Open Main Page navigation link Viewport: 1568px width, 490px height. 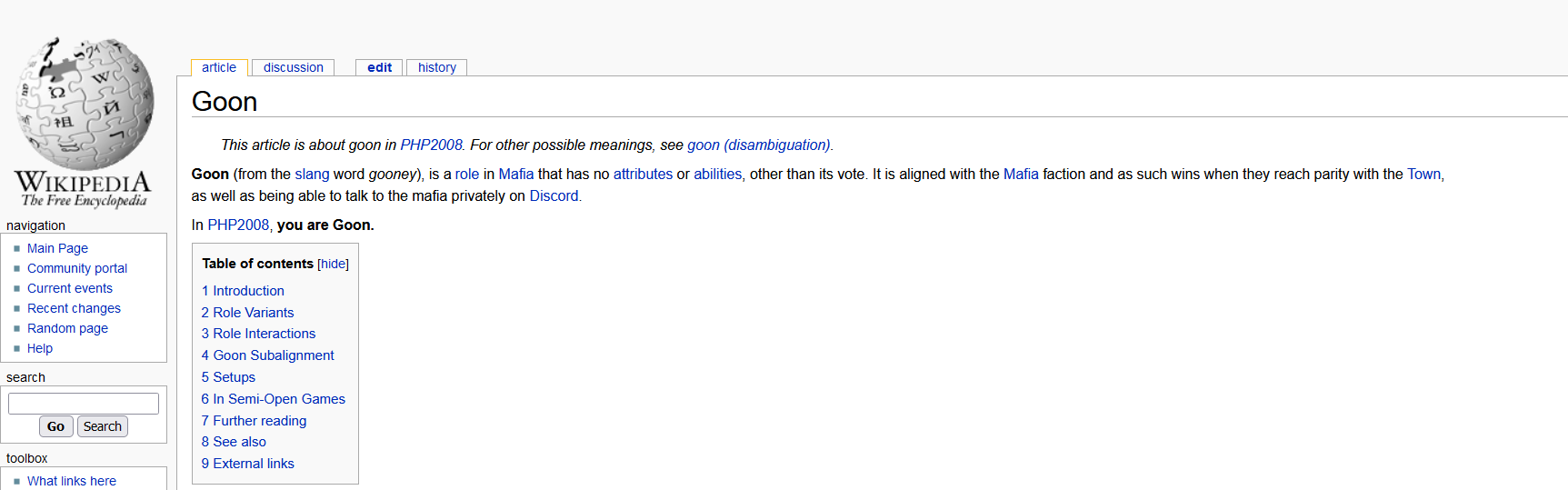pos(57,248)
